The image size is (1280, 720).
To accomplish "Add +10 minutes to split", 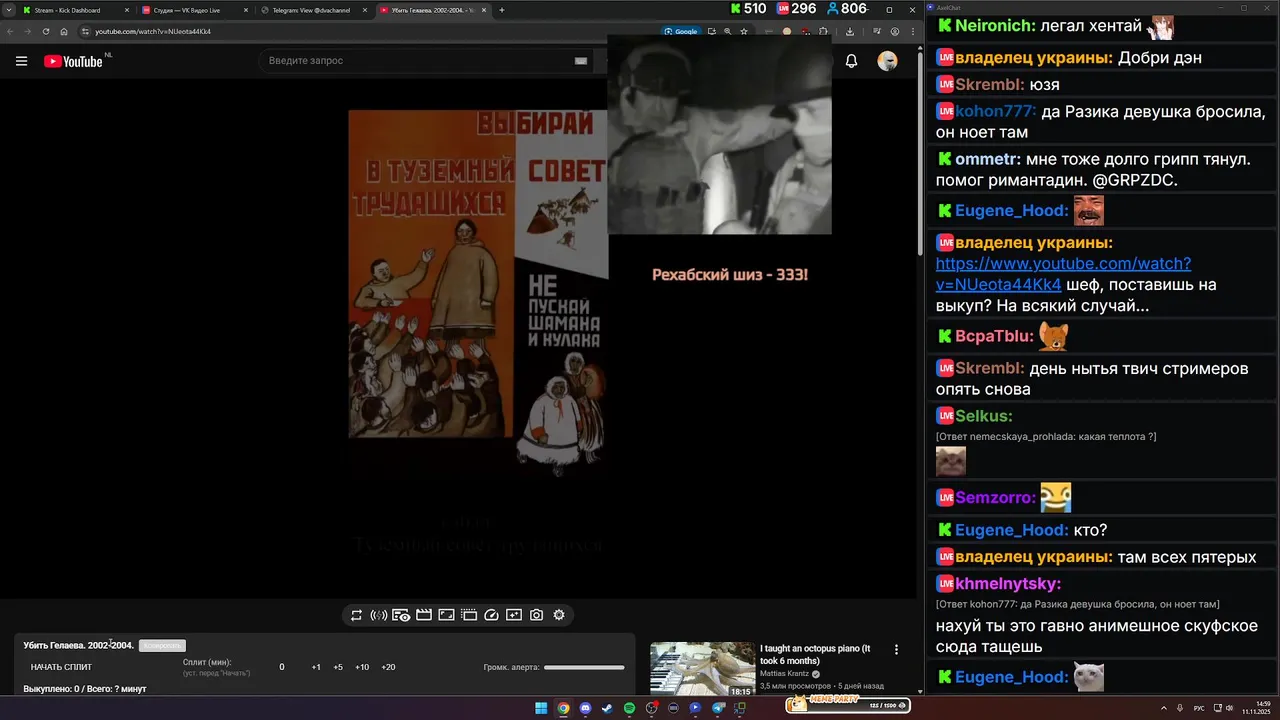I will (x=362, y=667).
